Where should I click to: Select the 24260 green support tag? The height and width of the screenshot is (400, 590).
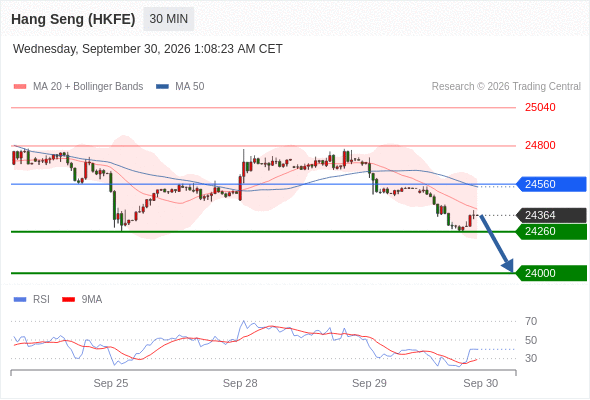(x=552, y=231)
